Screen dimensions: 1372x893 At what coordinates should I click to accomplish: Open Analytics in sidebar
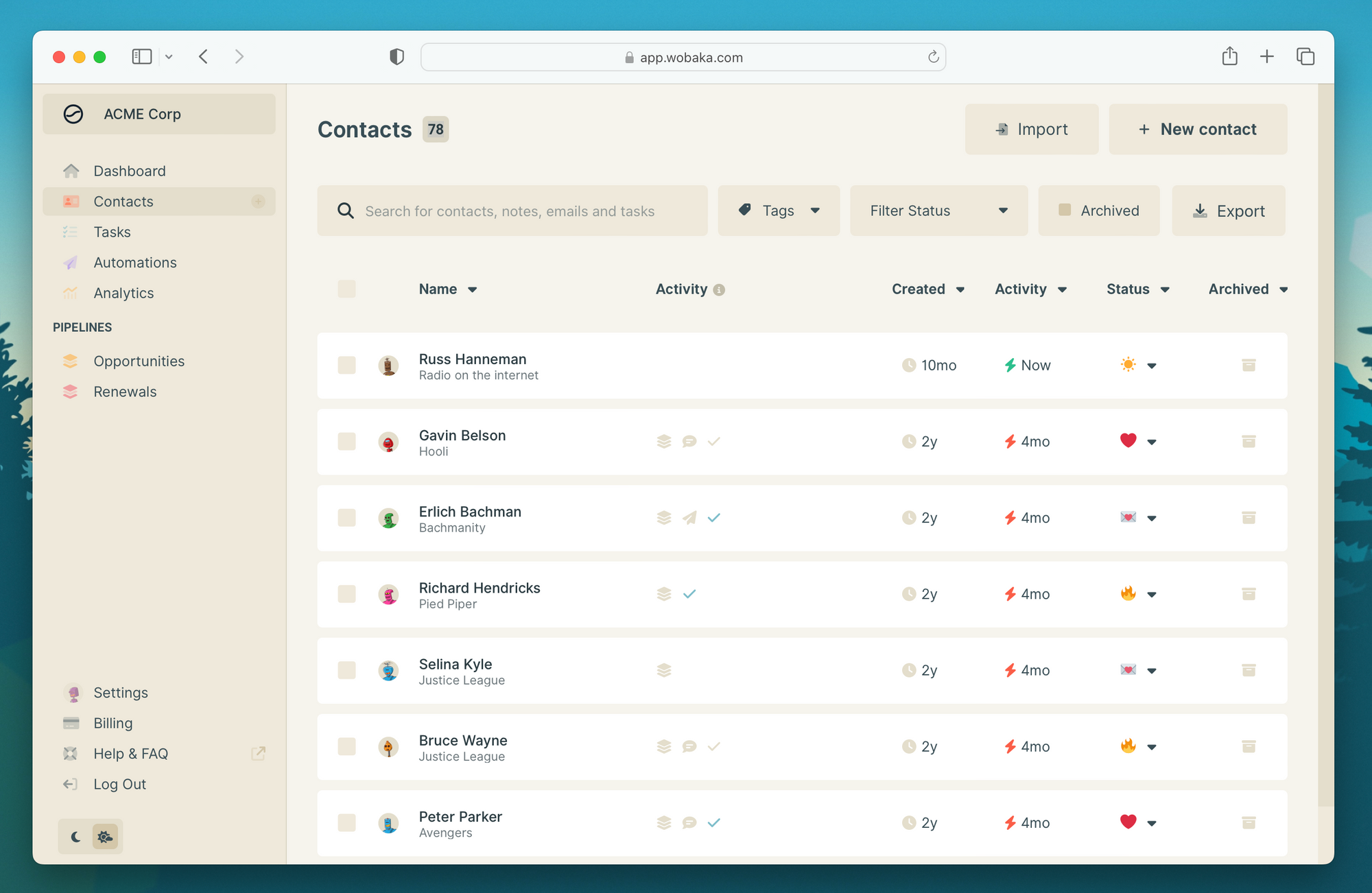(159, 293)
